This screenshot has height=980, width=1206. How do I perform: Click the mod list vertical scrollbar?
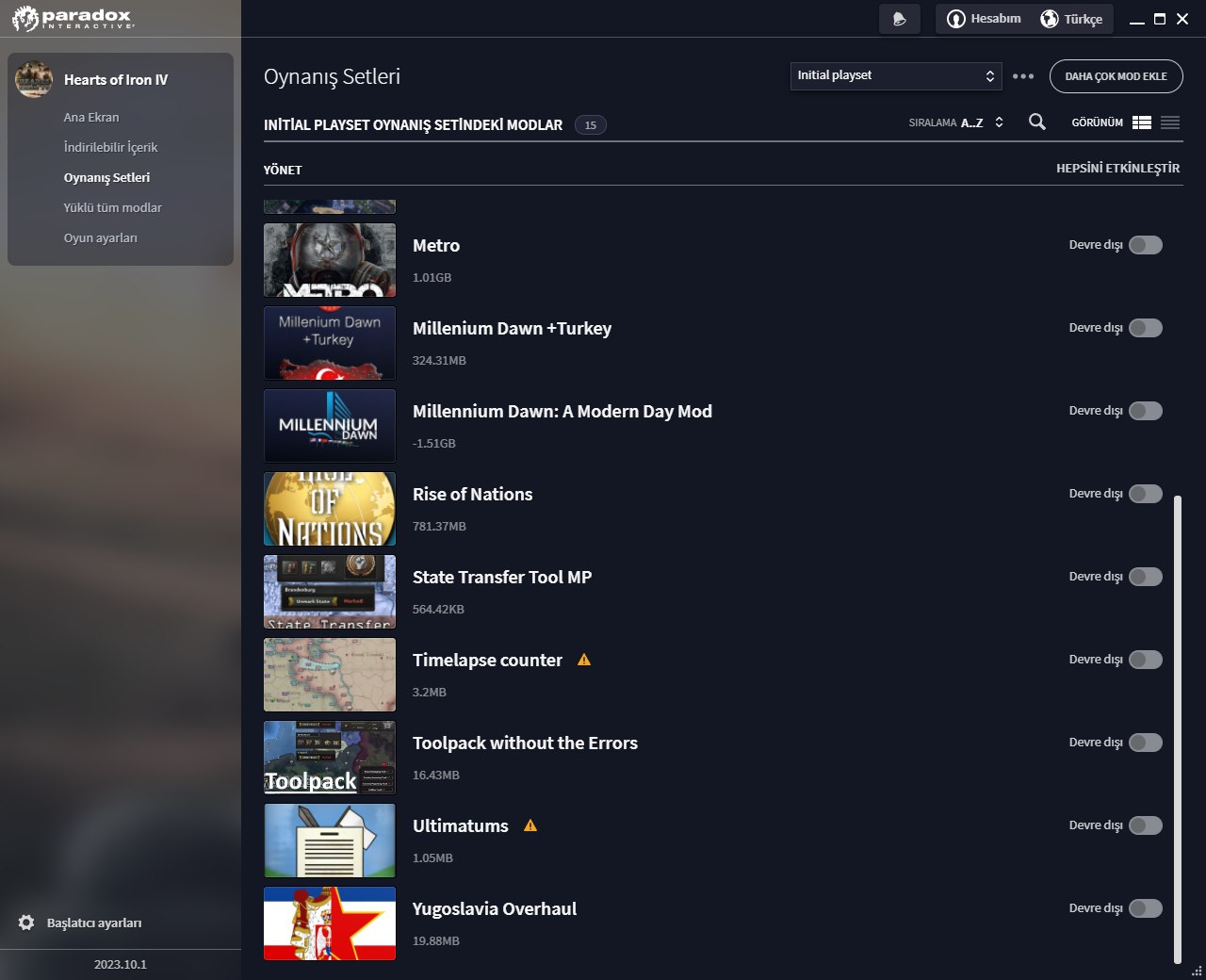[x=1178, y=728]
